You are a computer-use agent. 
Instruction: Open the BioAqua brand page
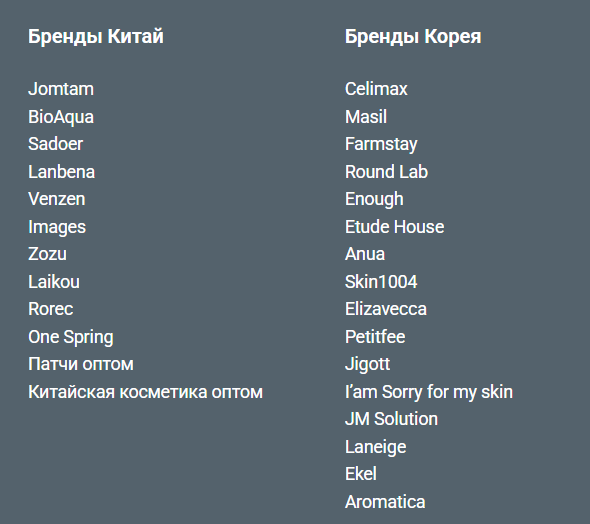tap(61, 117)
